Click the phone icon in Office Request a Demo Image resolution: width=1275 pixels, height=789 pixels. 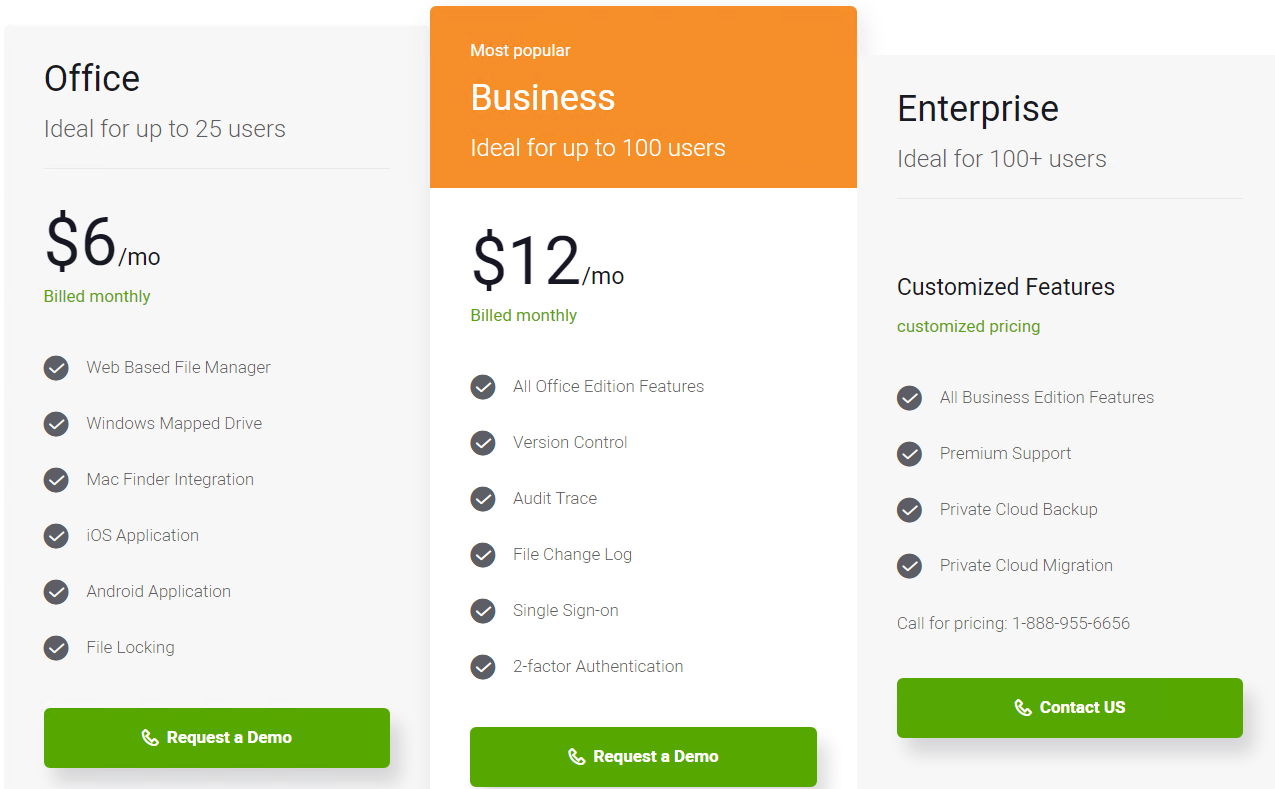point(150,738)
